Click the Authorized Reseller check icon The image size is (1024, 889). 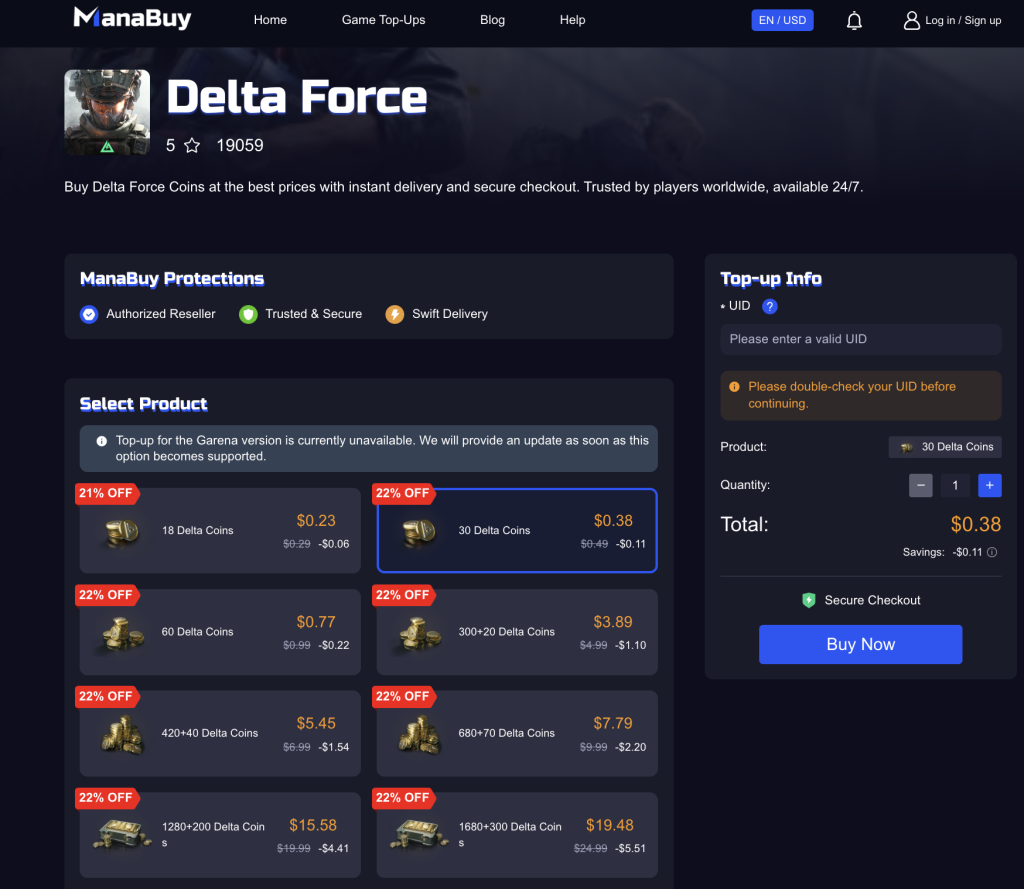tap(89, 314)
